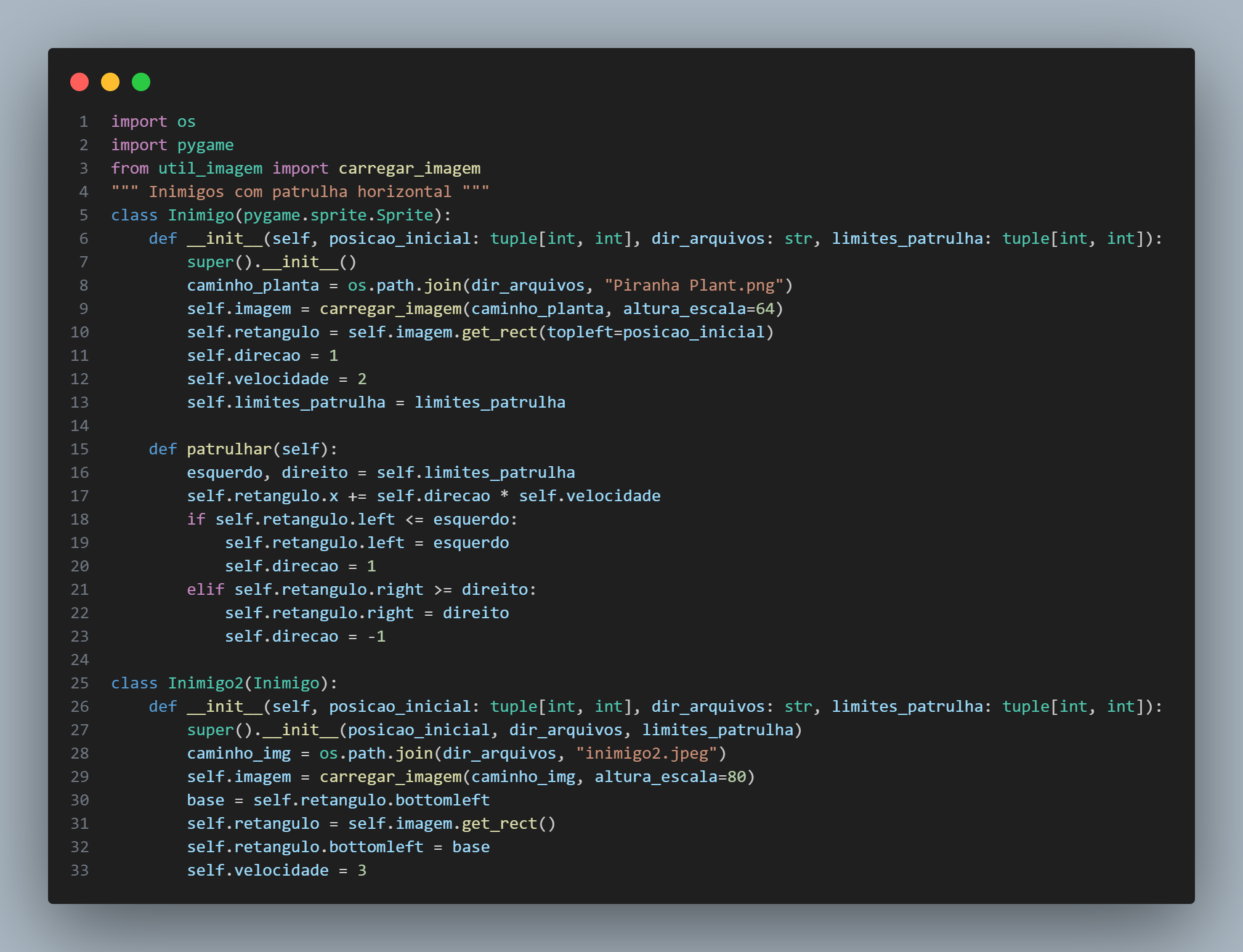
Task: Click the green maximize window dot
Action: pos(141,82)
